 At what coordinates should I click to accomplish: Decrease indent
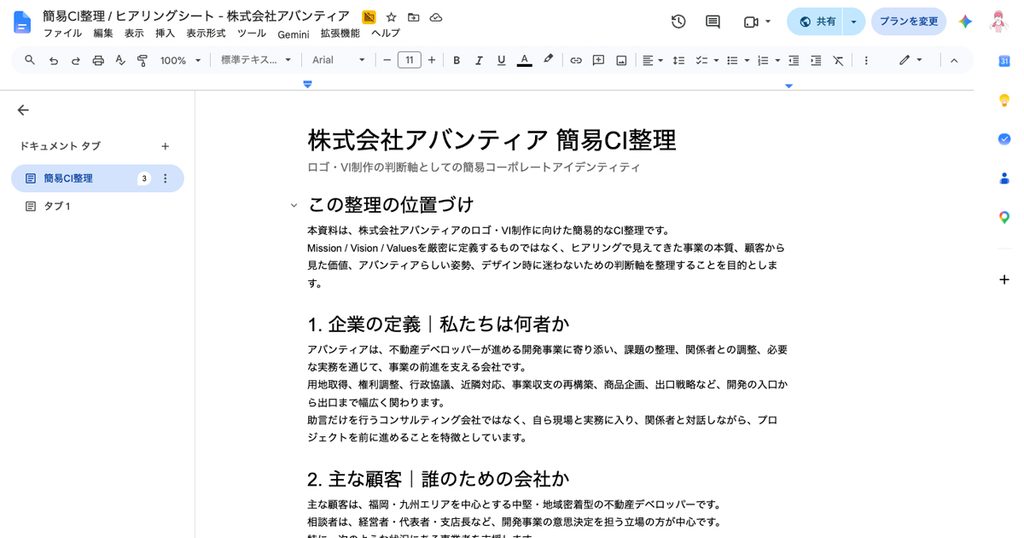point(793,60)
